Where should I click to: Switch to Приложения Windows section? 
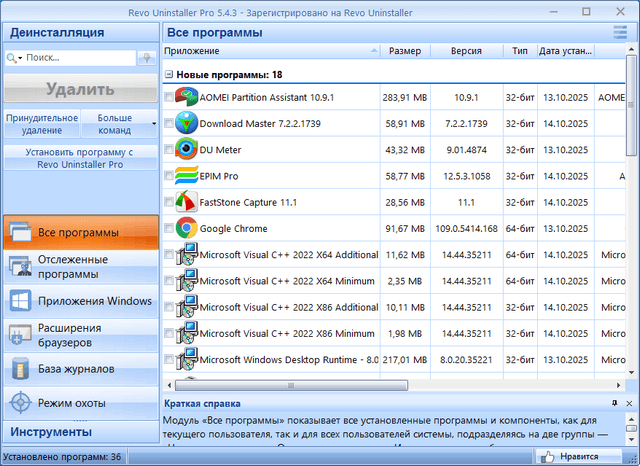click(80, 301)
